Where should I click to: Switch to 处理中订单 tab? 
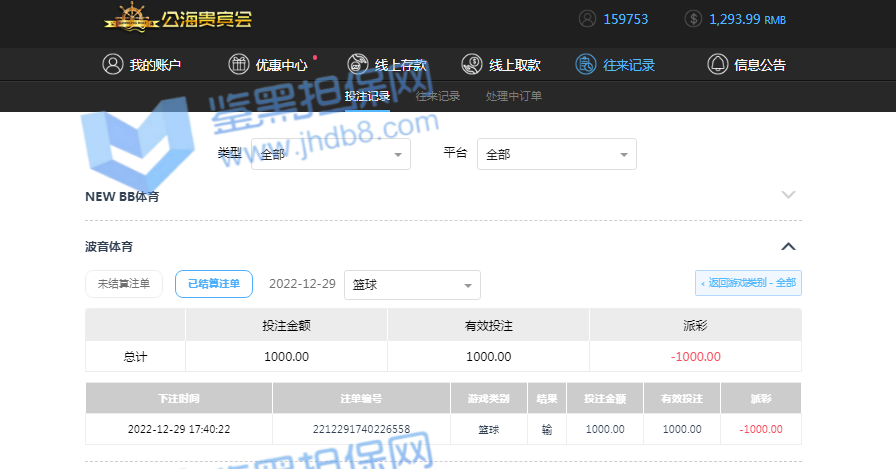(x=513, y=97)
